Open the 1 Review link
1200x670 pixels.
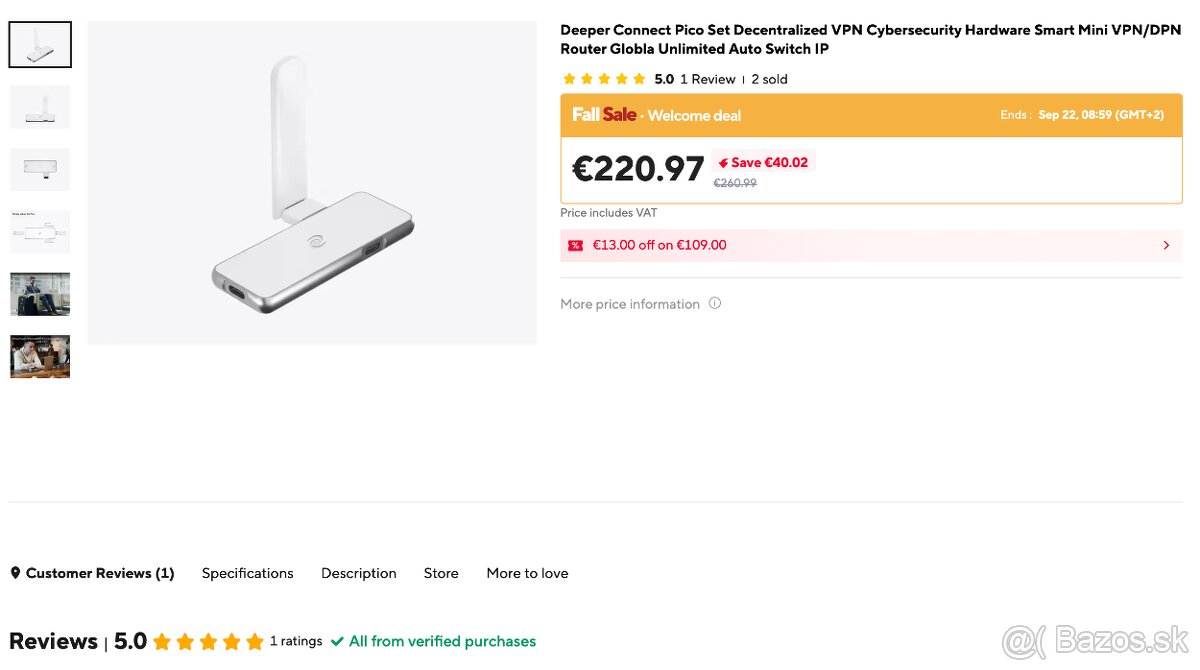pyautogui.click(x=709, y=78)
